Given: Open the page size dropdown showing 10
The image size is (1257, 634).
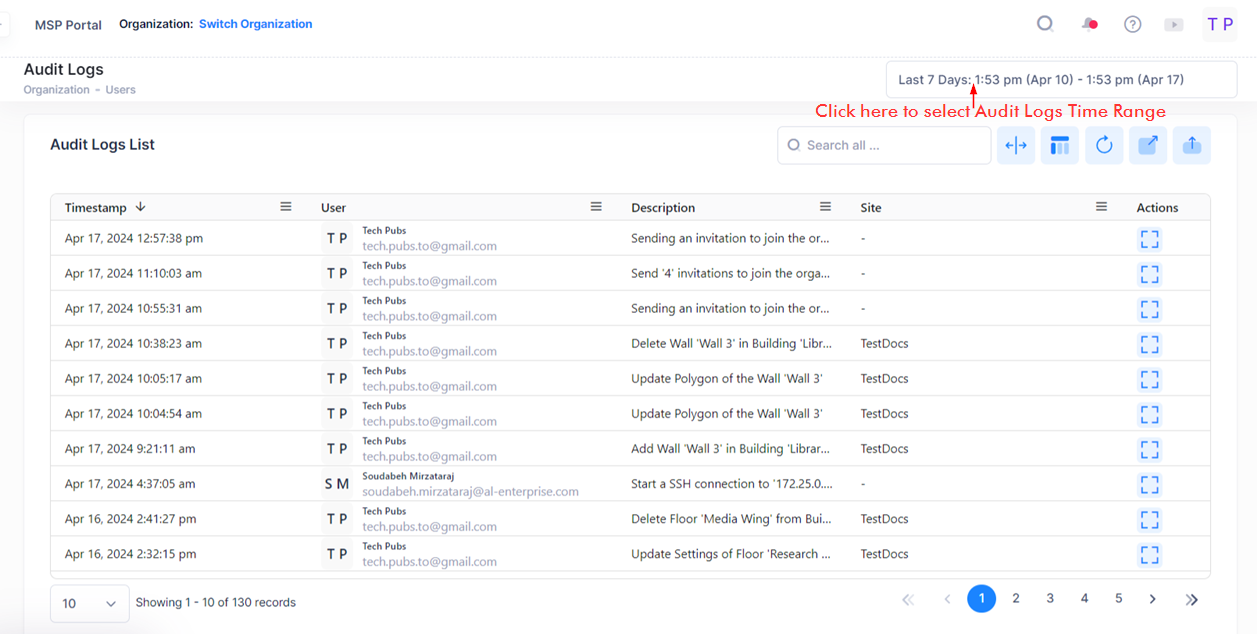Looking at the screenshot, I should tap(89, 603).
